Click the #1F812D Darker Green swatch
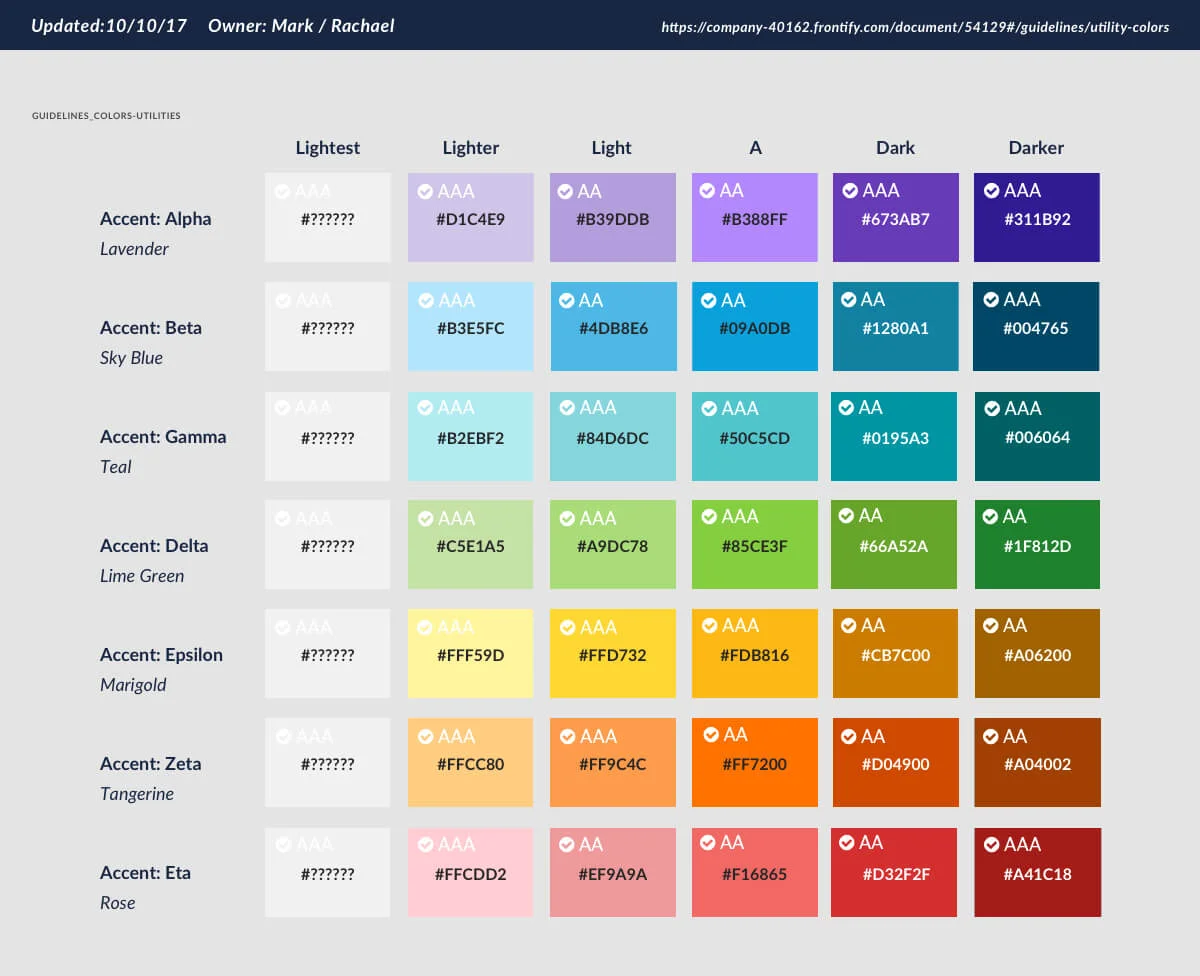The height and width of the screenshot is (976, 1200). 1037,544
